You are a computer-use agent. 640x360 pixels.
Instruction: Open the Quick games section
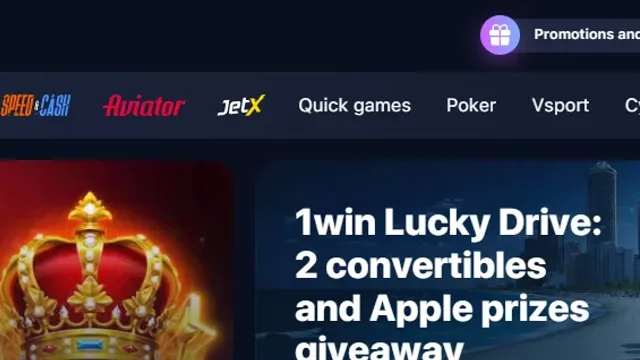[354, 106]
